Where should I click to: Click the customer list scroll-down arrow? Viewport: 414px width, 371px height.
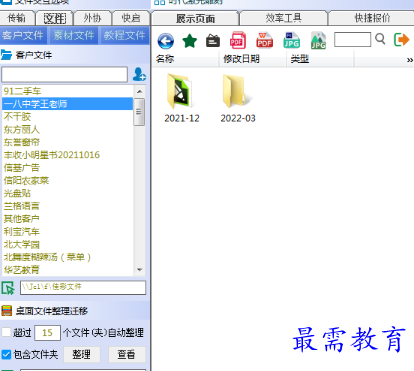tap(139, 270)
